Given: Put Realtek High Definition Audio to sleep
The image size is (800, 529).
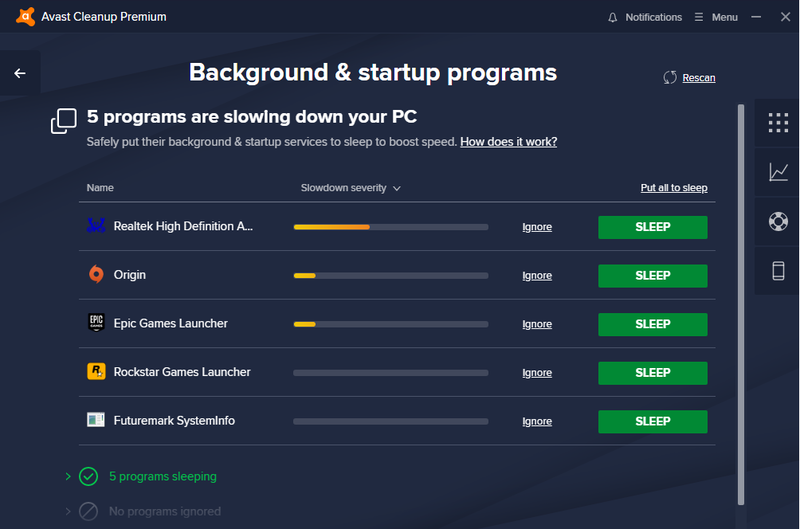Looking at the screenshot, I should (652, 227).
